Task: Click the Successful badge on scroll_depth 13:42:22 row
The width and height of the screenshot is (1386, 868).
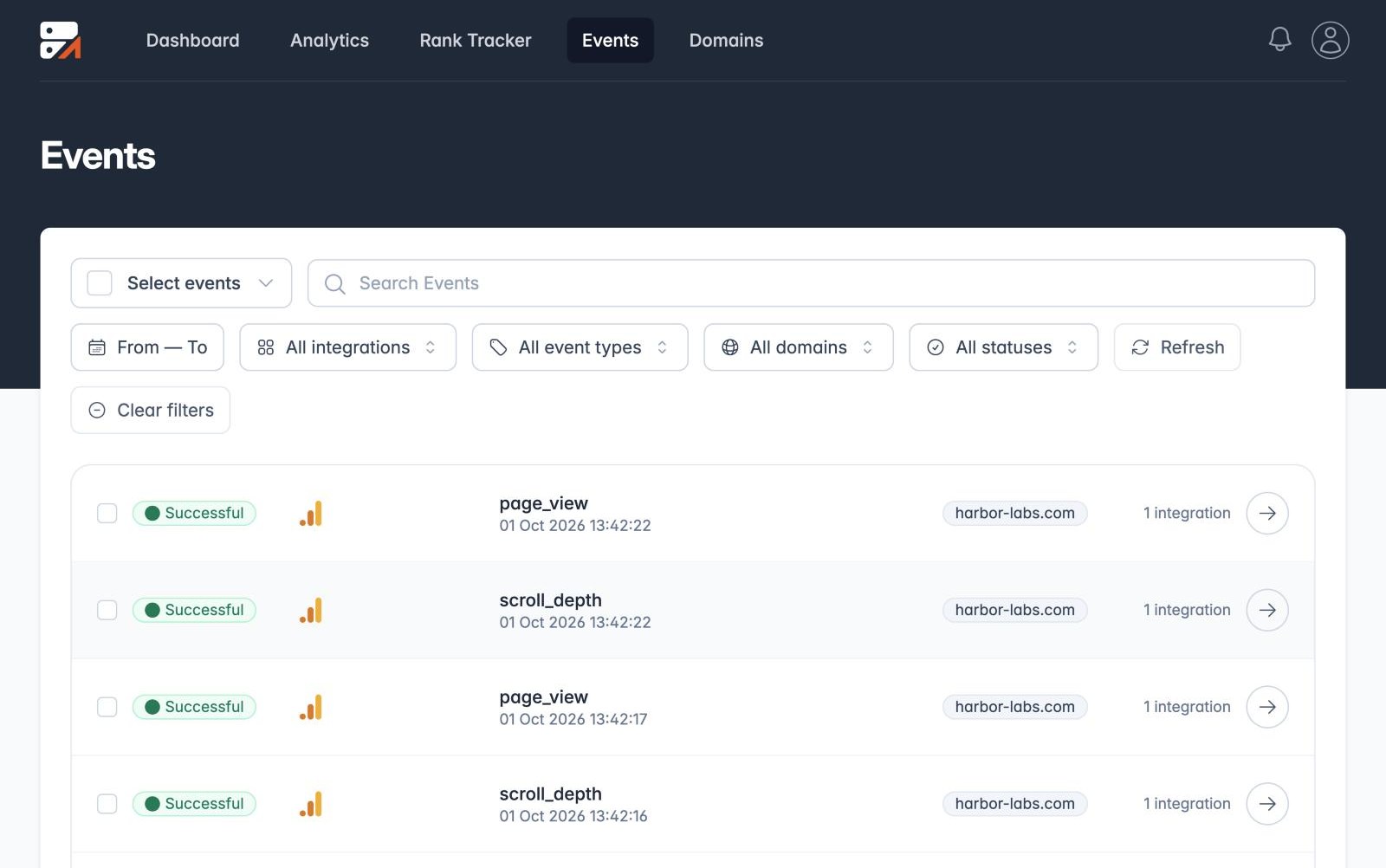Action: pyautogui.click(x=194, y=610)
